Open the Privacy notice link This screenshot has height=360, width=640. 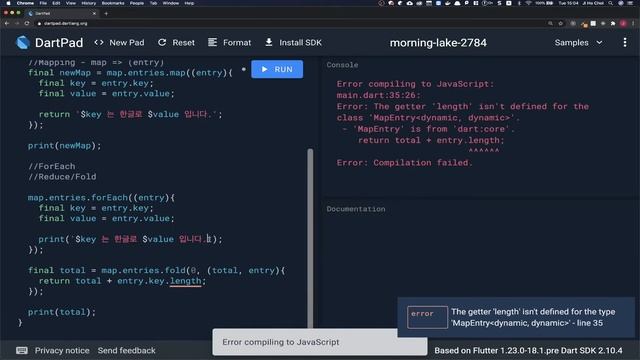click(x=62, y=350)
